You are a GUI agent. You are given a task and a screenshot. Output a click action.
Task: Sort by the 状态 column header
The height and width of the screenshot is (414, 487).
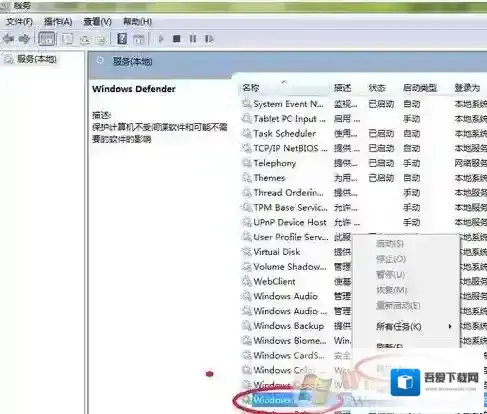click(377, 88)
